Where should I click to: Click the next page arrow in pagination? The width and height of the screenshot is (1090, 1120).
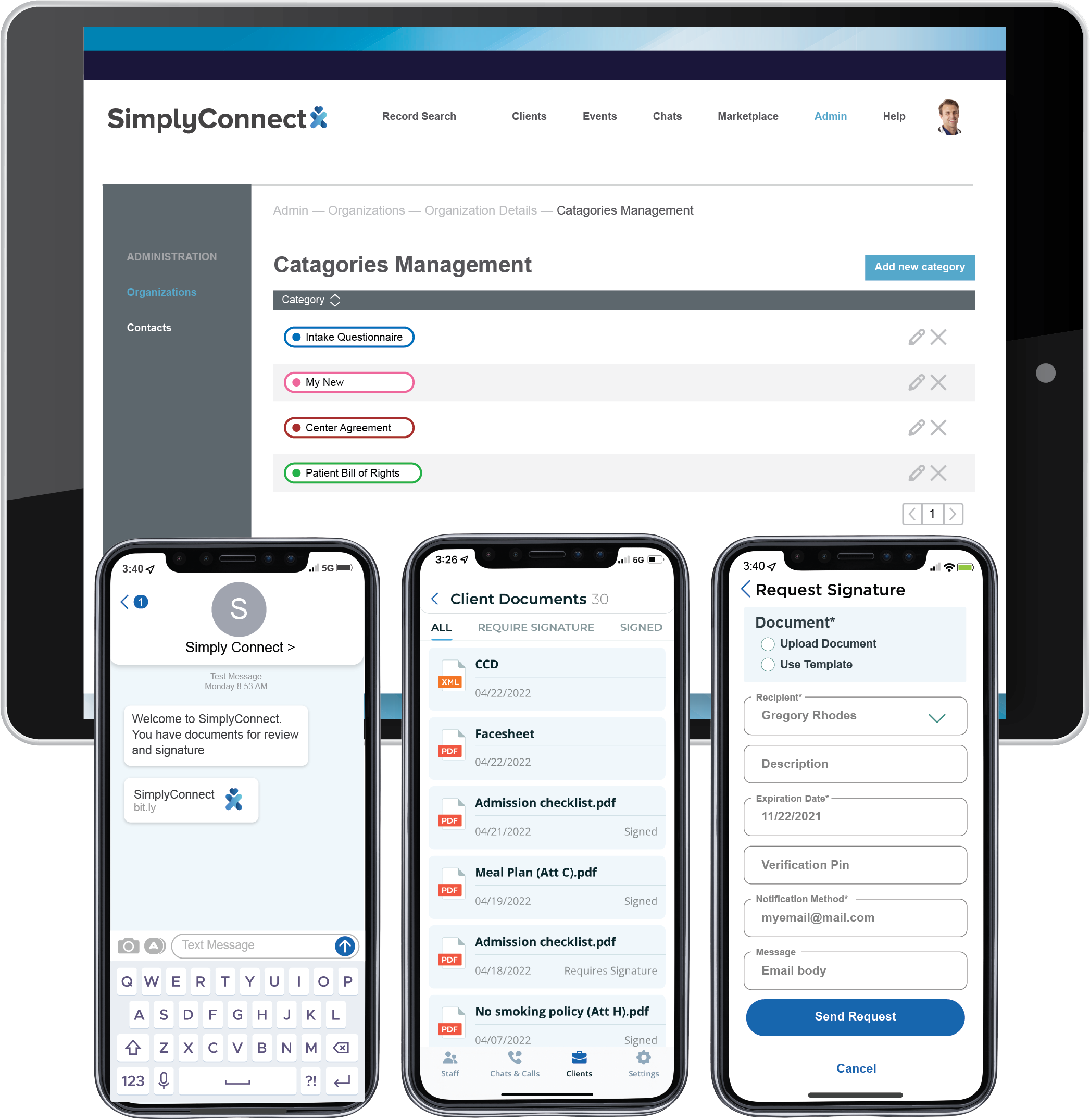951,514
